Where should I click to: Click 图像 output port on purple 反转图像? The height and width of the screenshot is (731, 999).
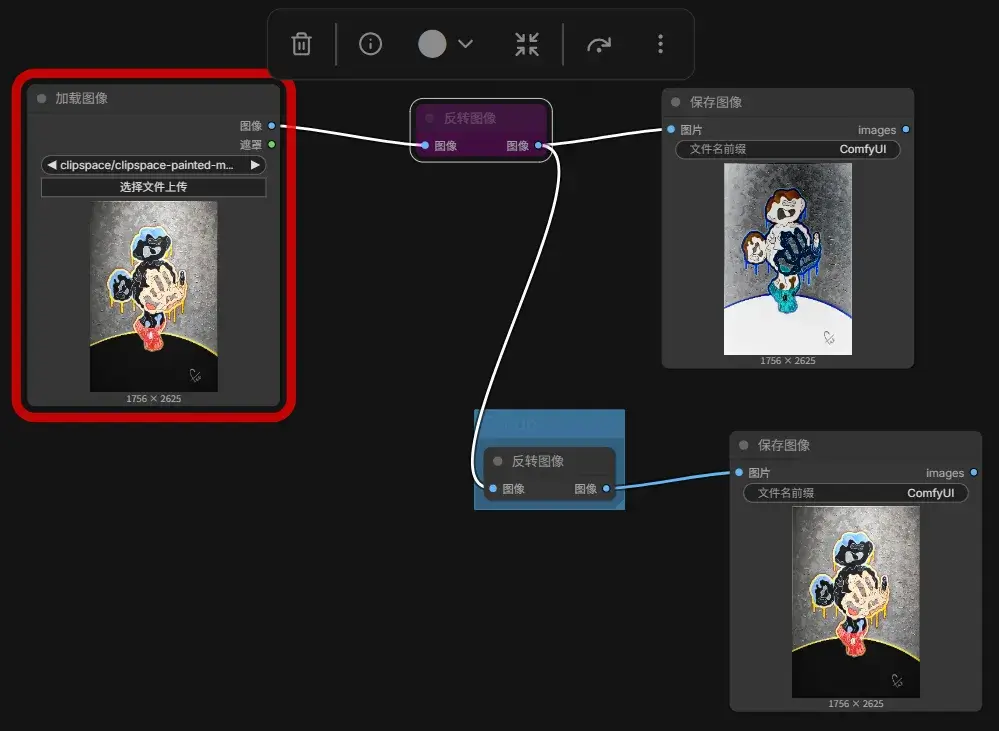tap(539, 145)
